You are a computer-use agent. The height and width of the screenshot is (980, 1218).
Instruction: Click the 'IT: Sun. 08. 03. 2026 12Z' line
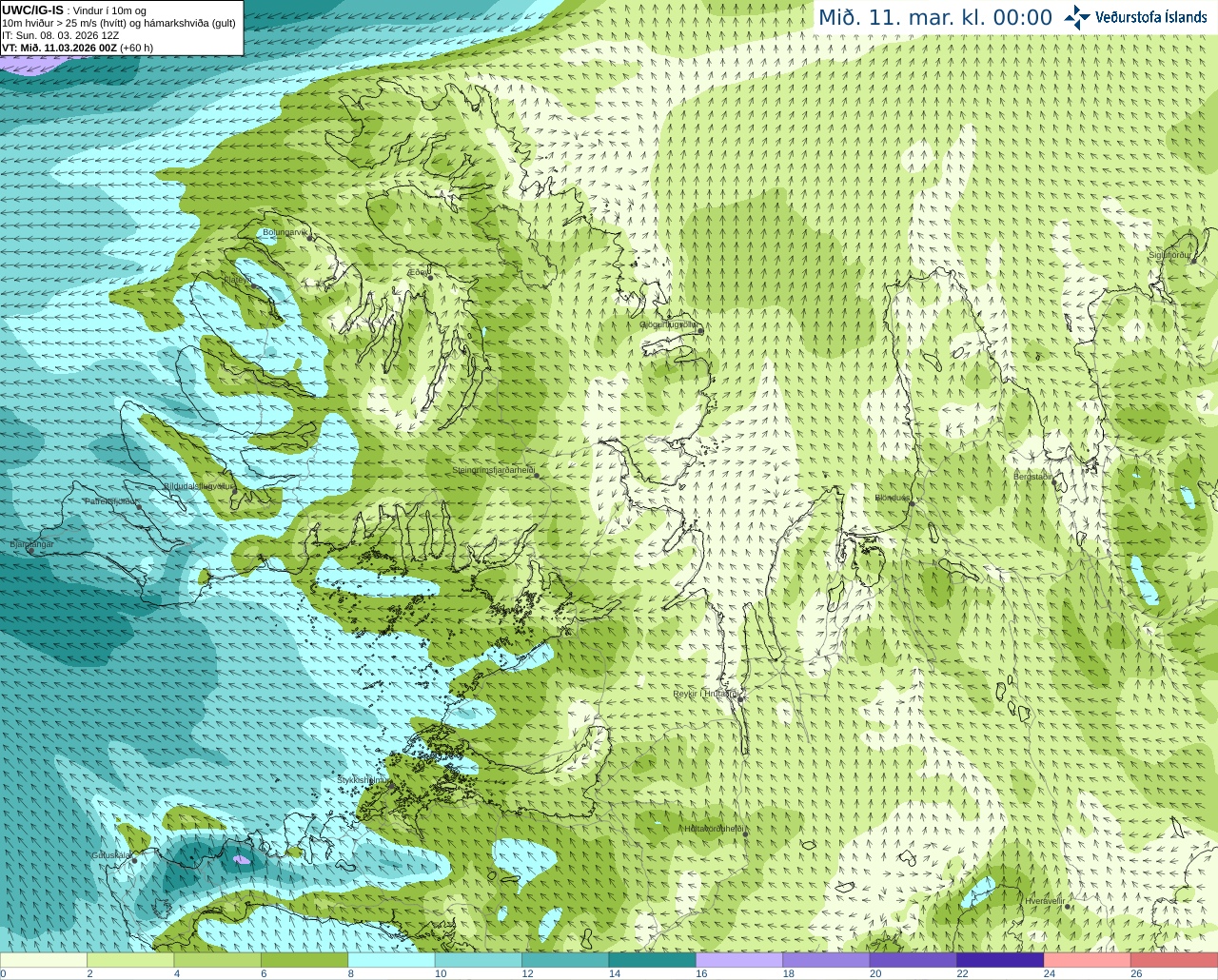tap(61, 35)
